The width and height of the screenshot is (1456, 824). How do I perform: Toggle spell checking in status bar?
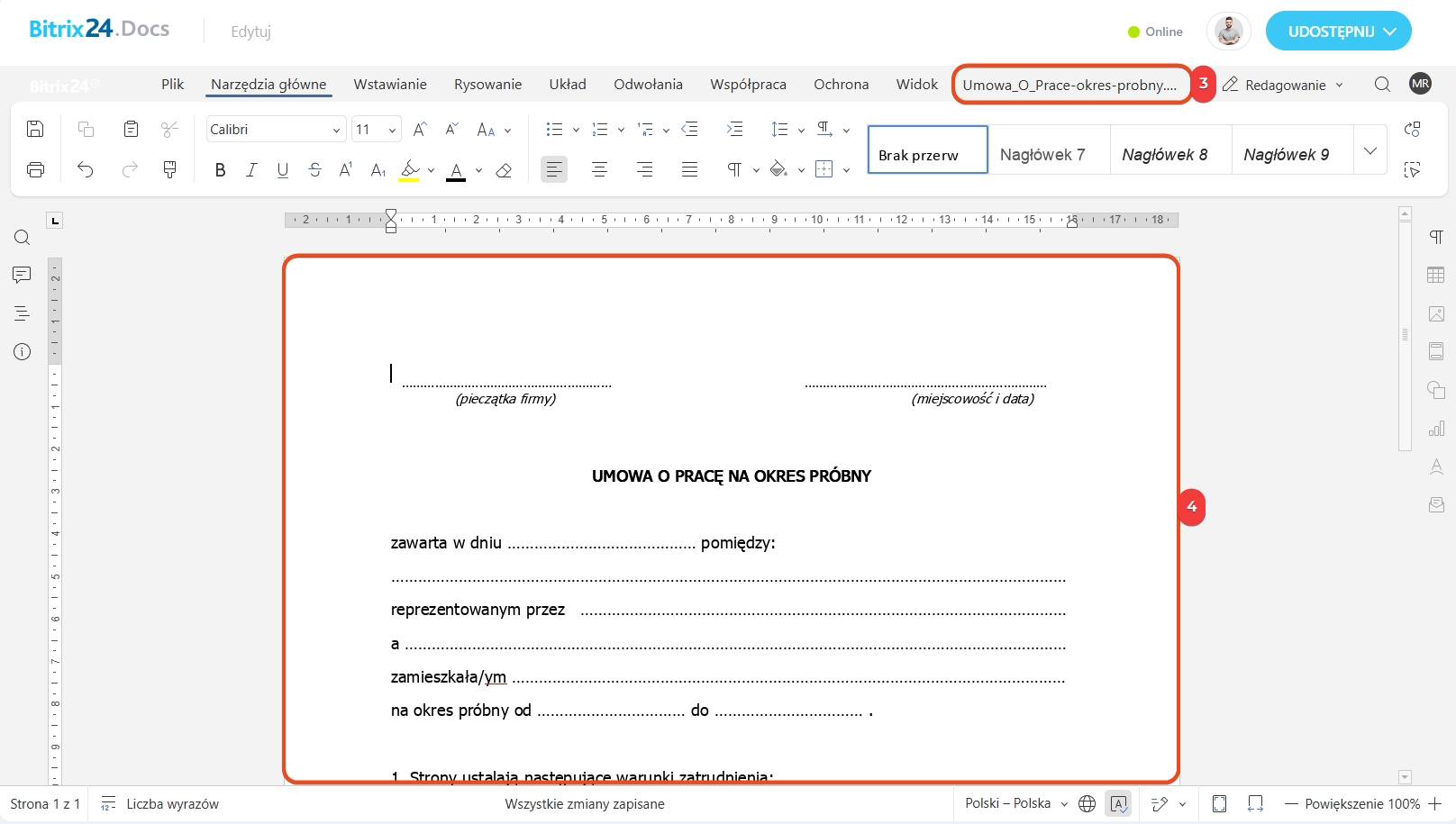point(1118,804)
